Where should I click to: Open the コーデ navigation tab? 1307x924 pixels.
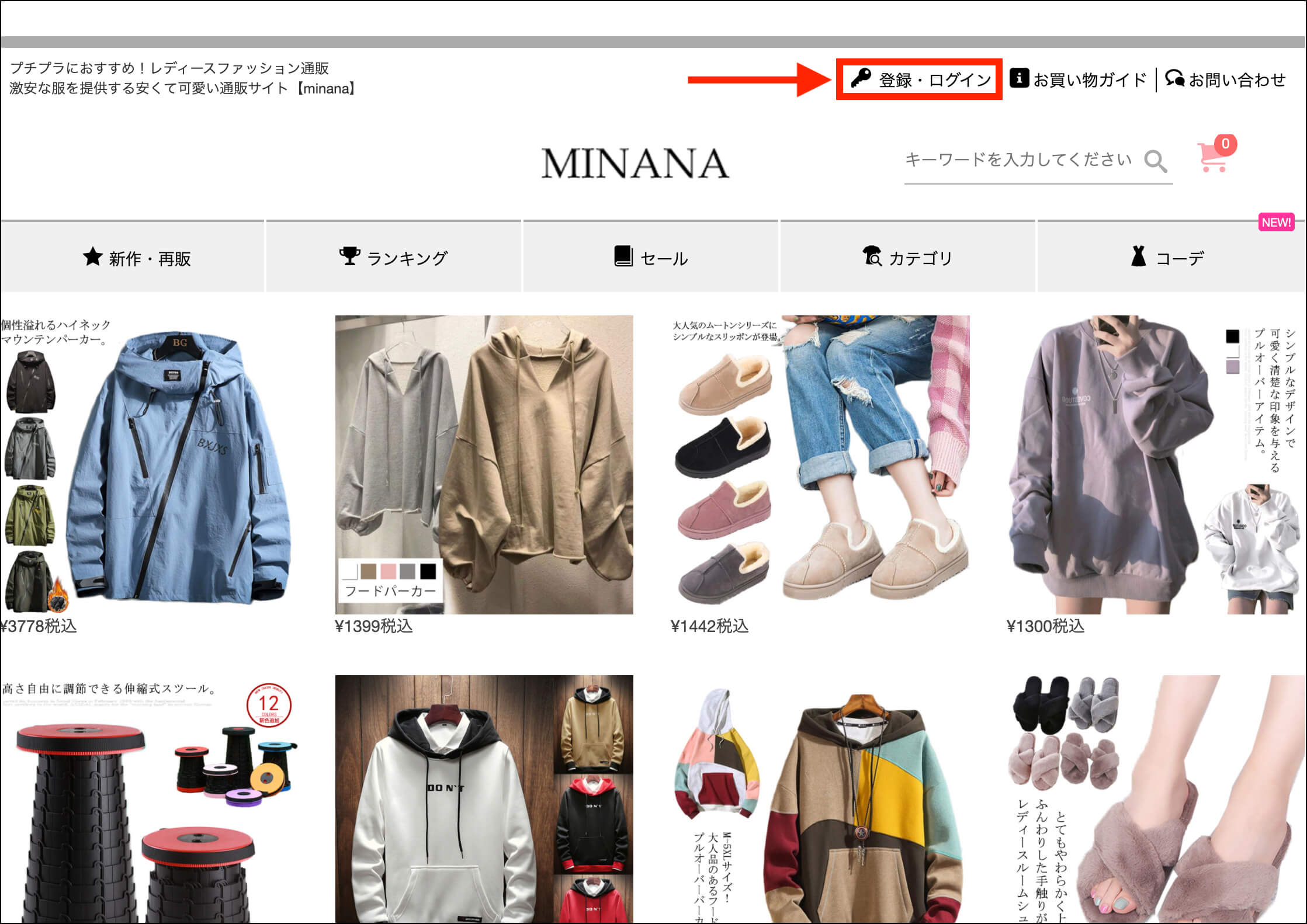[1172, 257]
